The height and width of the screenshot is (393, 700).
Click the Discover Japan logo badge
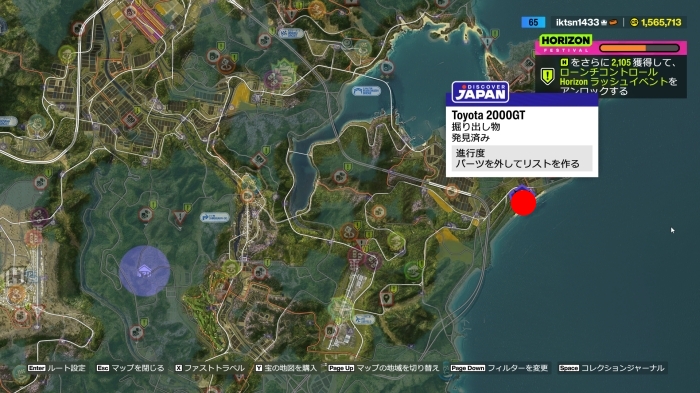click(x=480, y=92)
